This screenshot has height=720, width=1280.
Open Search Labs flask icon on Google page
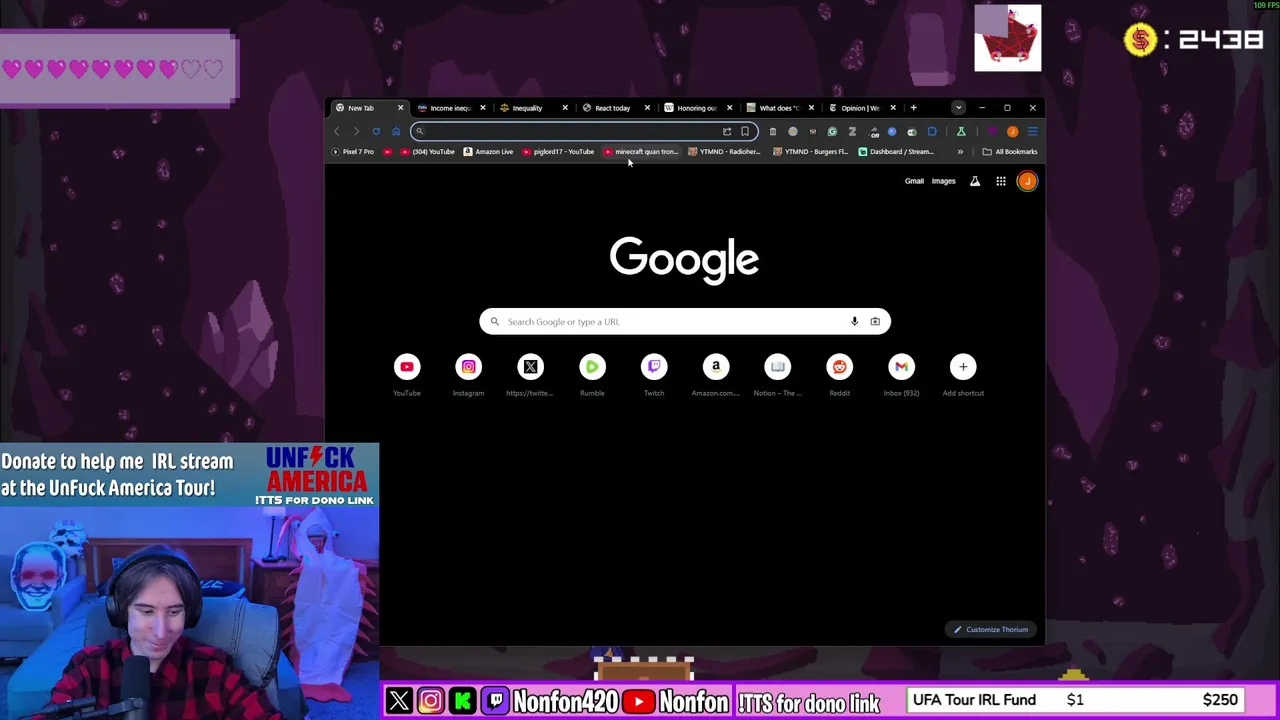click(975, 181)
